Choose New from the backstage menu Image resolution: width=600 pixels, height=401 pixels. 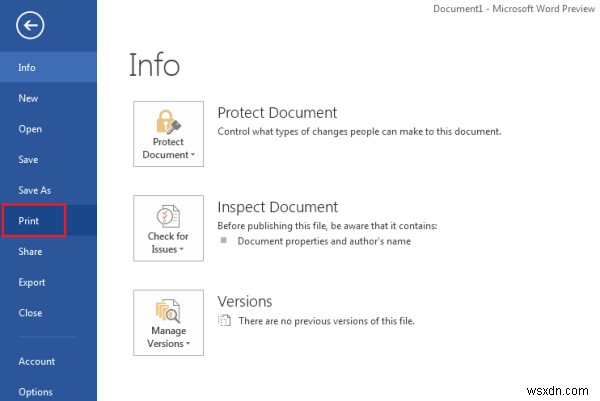tap(48, 98)
